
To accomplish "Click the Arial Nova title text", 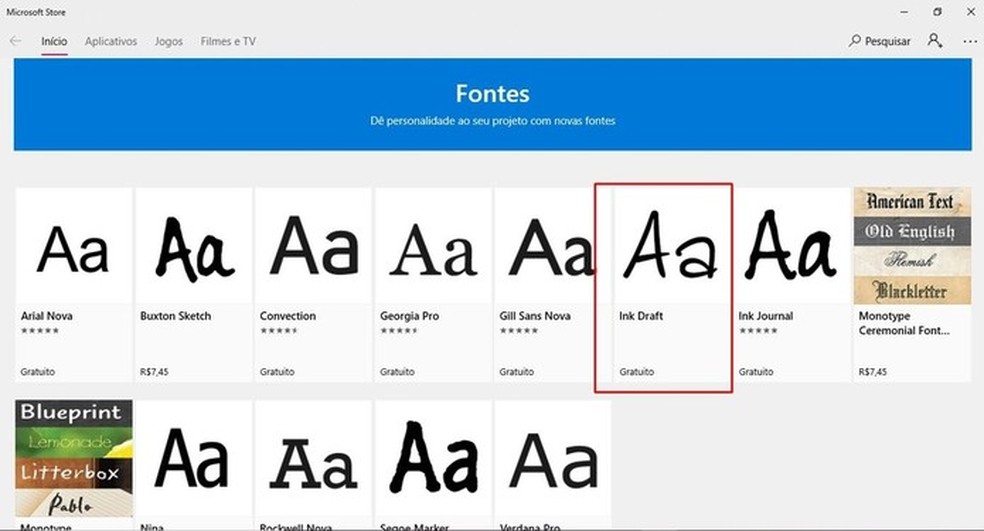I will (x=46, y=316).
